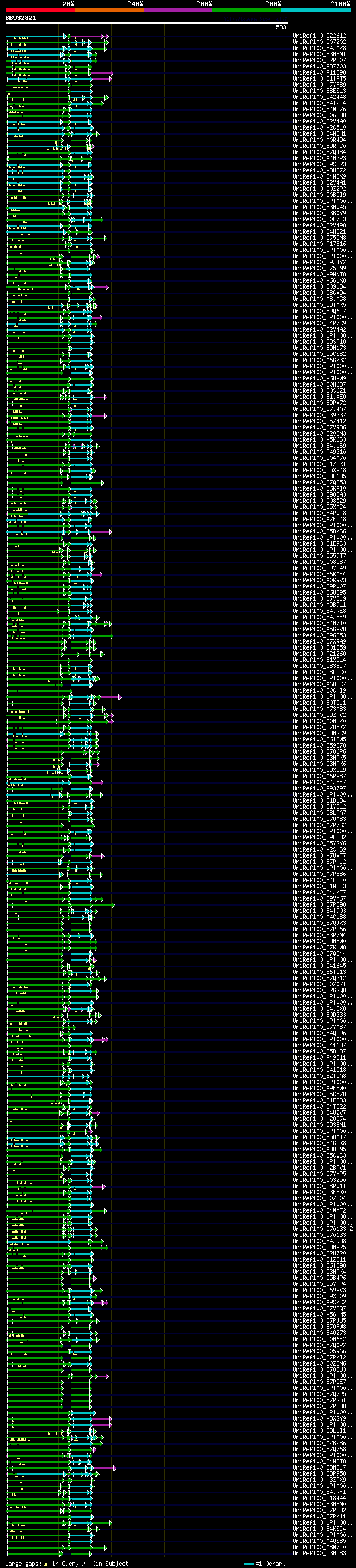Screen dimensions: 356x1568
Task: Select the query label BB932821
Action: click(21, 18)
